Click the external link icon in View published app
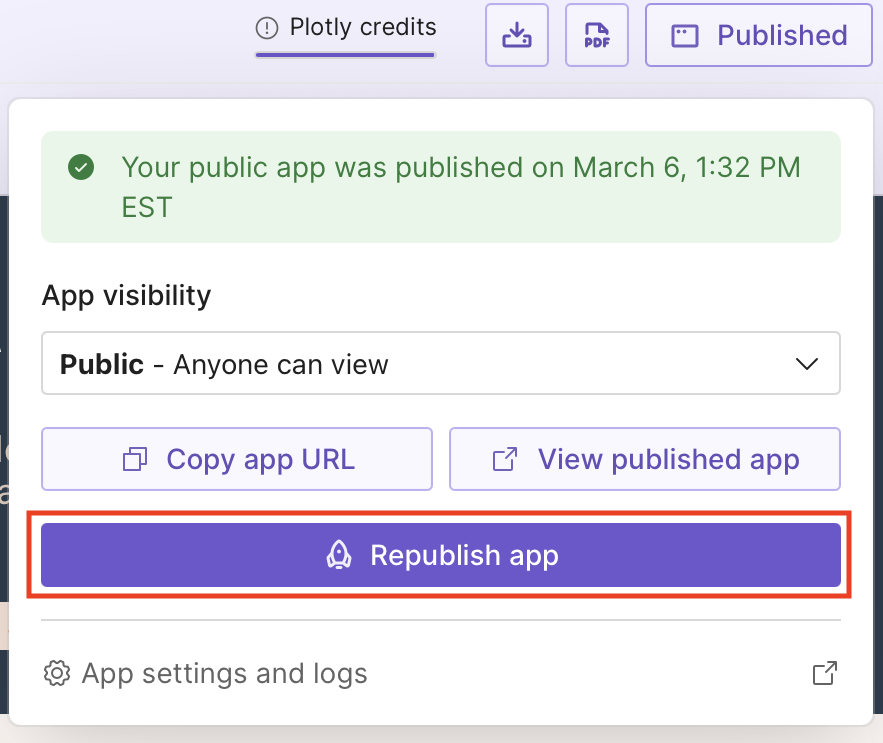The height and width of the screenshot is (743, 883). 503,459
